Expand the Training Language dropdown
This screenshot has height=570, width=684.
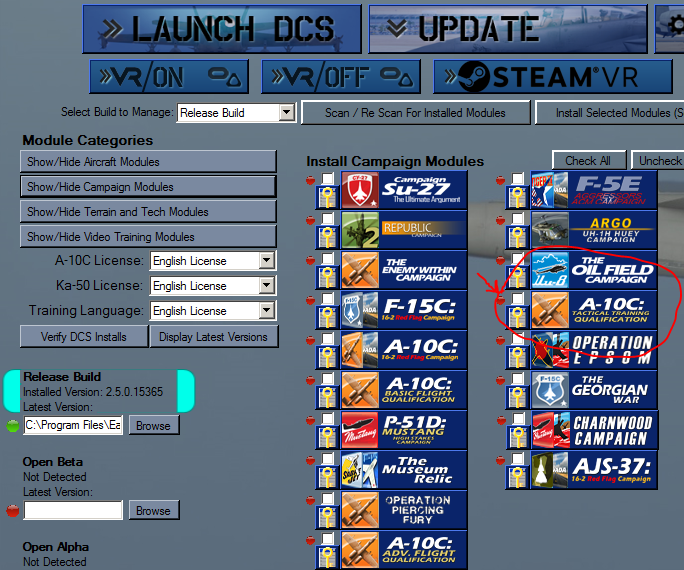point(266,311)
